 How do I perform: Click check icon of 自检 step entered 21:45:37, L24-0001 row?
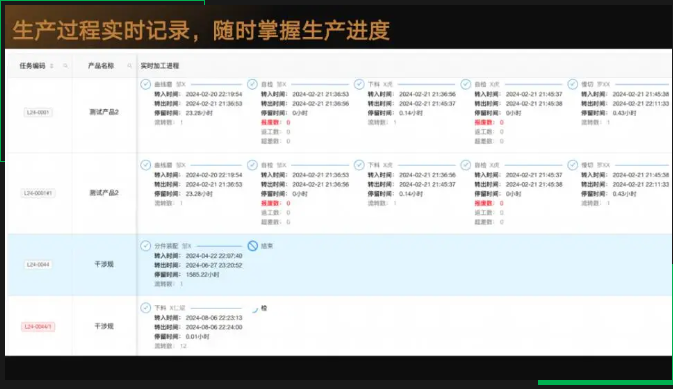[x=466, y=84]
